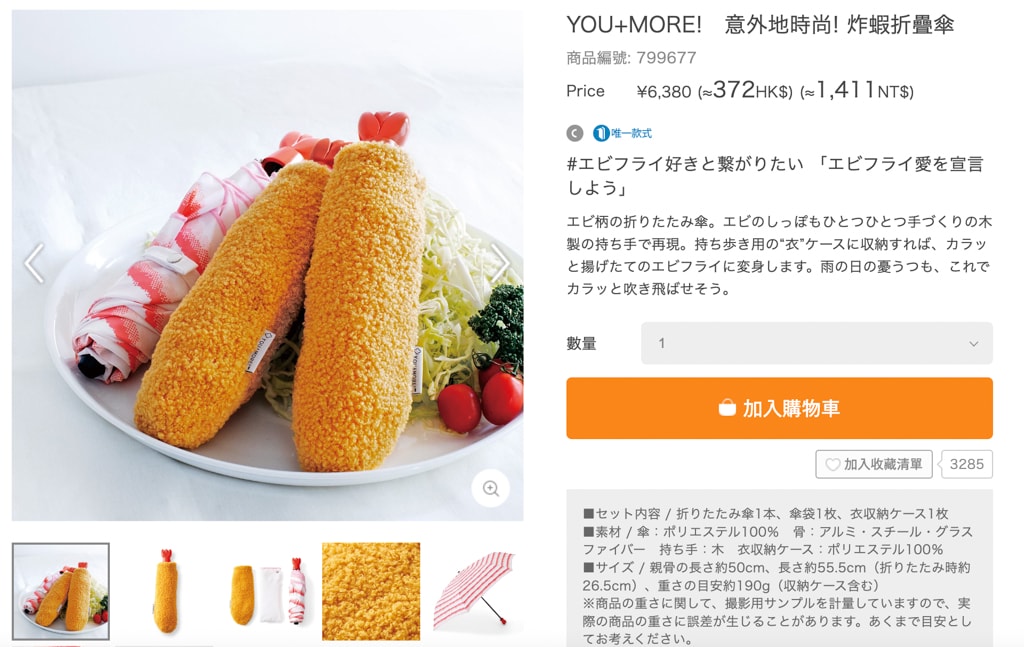Click the #エビフライ好きと繋がりたい hashtag text
The height and width of the screenshot is (647, 1024).
tap(684, 164)
